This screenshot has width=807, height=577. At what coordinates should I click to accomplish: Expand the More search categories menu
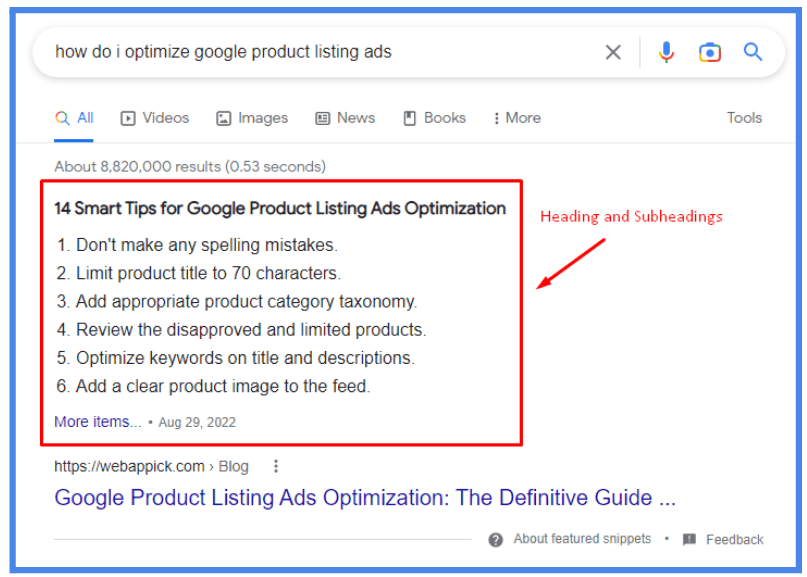click(517, 118)
